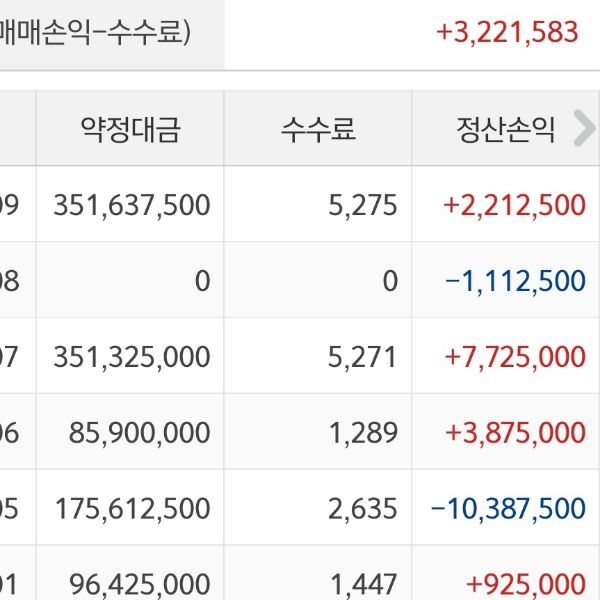Click the +925,000 profit cell
Viewport: 600px width, 600px height.
pos(526,583)
